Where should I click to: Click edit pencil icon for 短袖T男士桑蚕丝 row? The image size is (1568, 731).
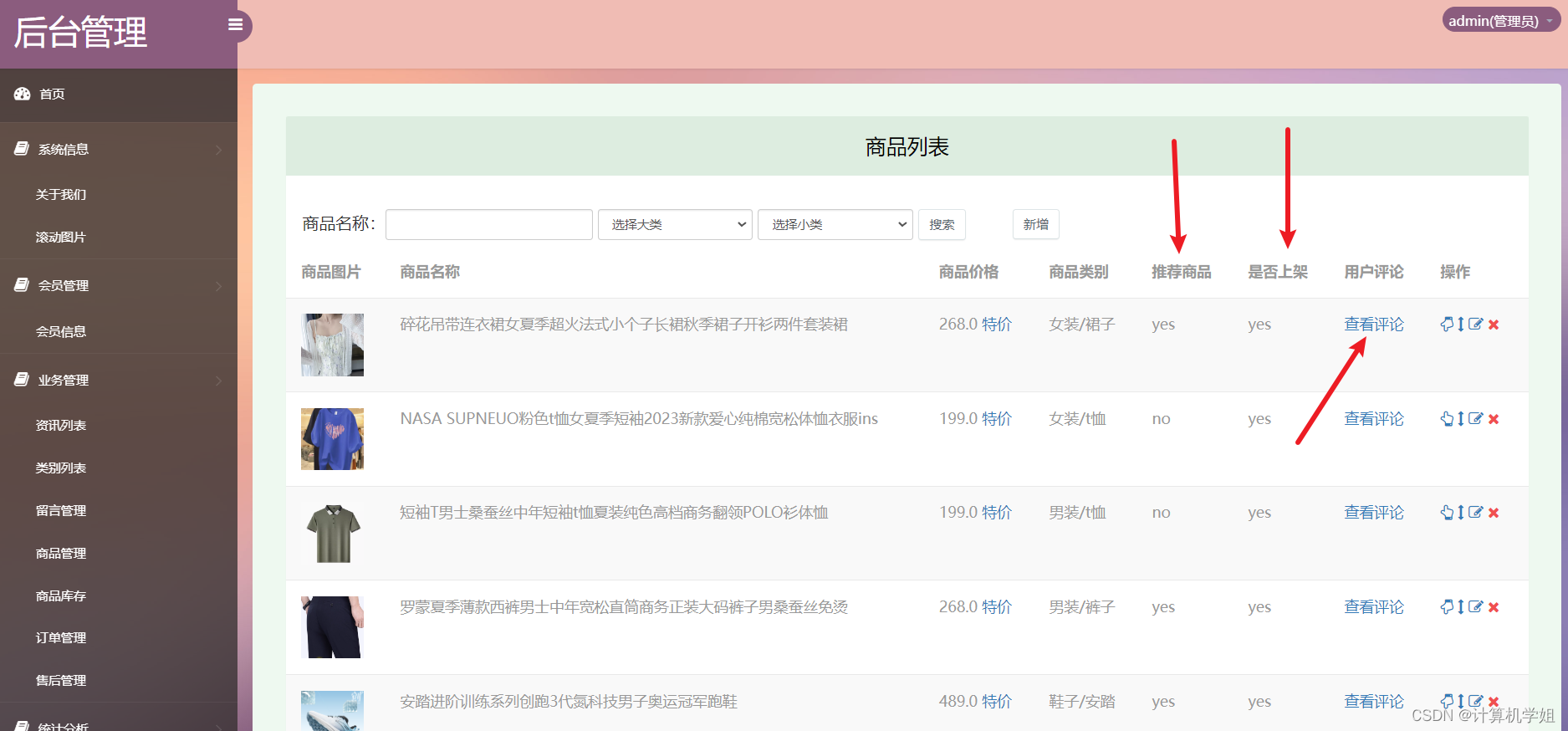click(x=1476, y=512)
